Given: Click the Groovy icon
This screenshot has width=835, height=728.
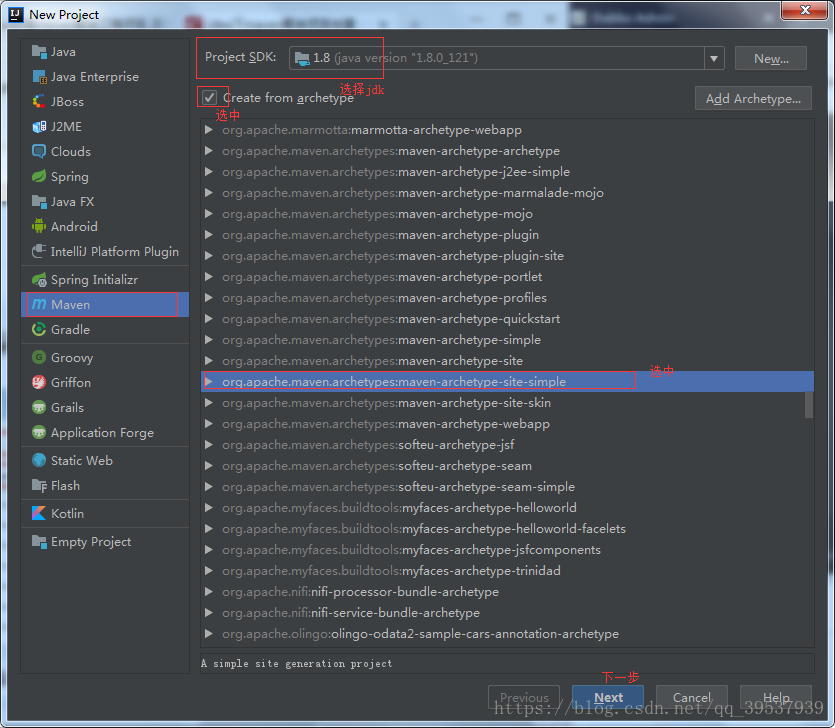Looking at the screenshot, I should click(39, 357).
